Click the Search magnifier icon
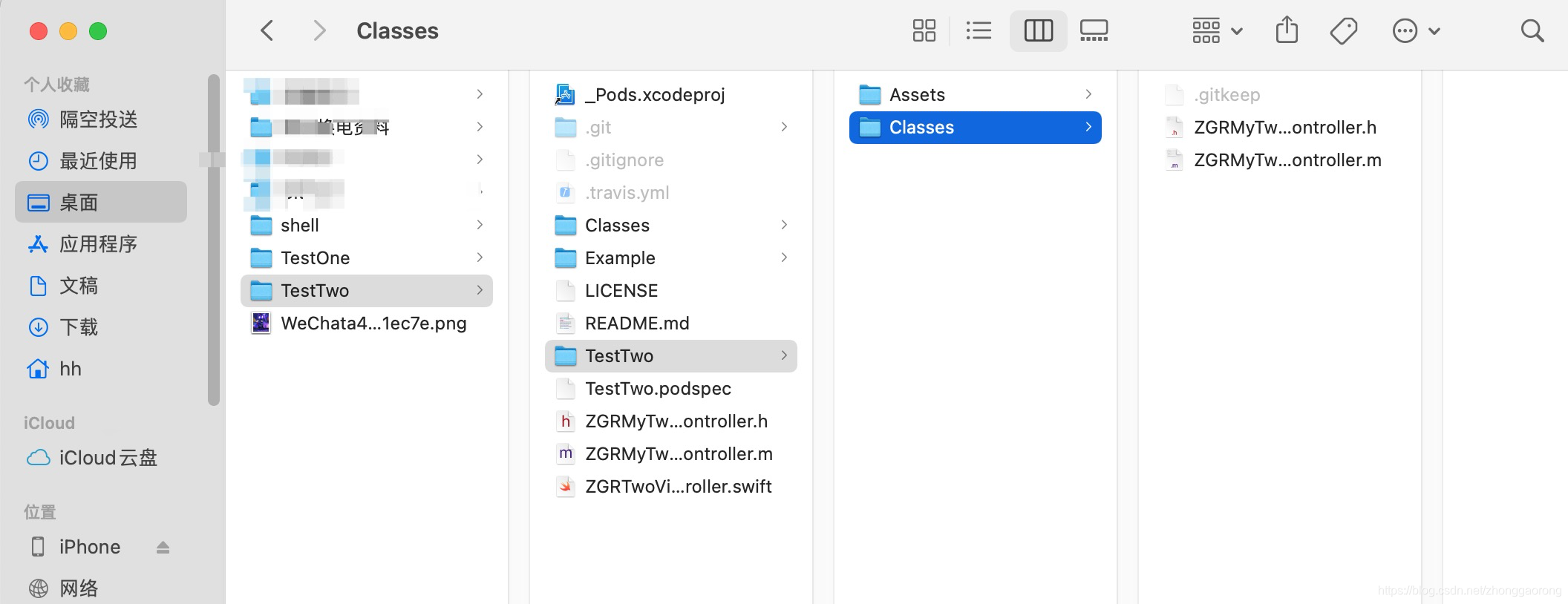The height and width of the screenshot is (604, 1568). (x=1532, y=31)
